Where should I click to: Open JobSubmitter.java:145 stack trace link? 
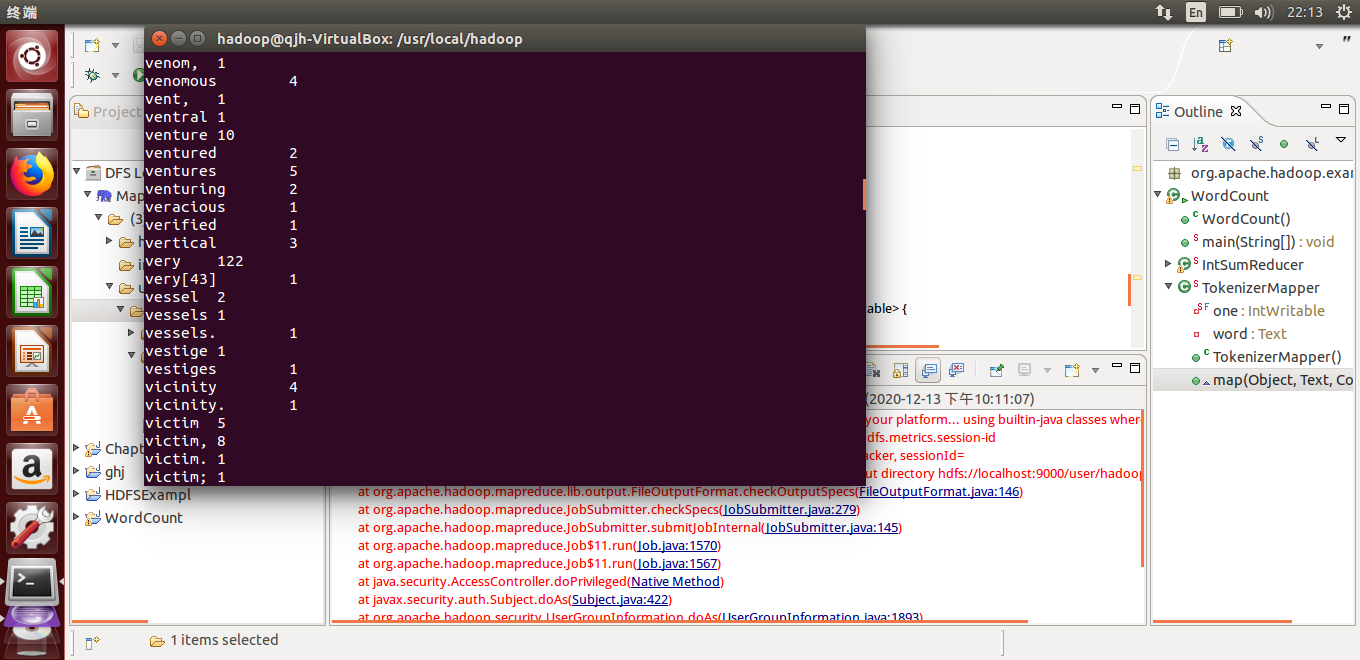point(832,527)
